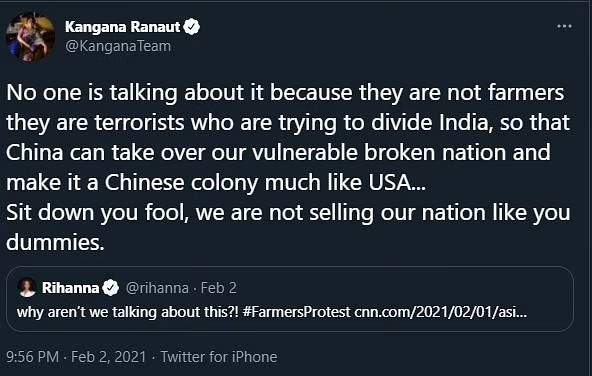Click the line 'Sit down you fool'
This screenshot has height=376, width=592.
(97, 213)
